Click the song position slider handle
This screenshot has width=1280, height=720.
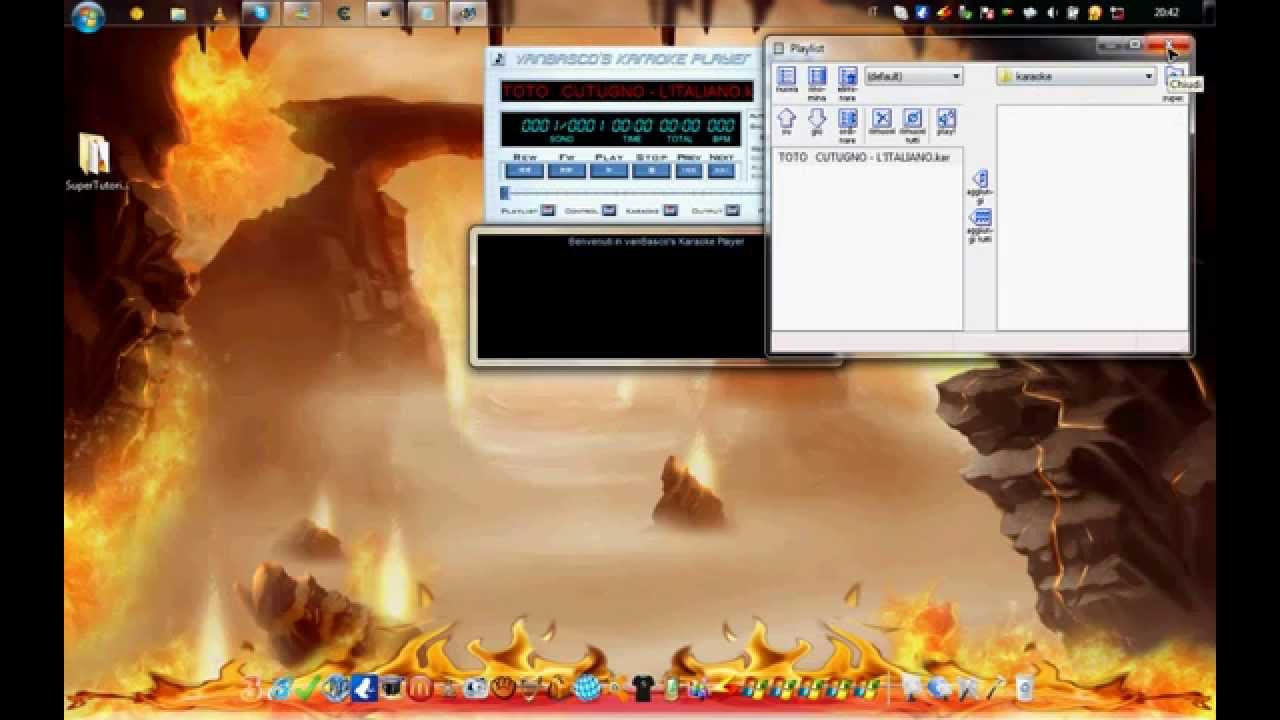tap(505, 193)
